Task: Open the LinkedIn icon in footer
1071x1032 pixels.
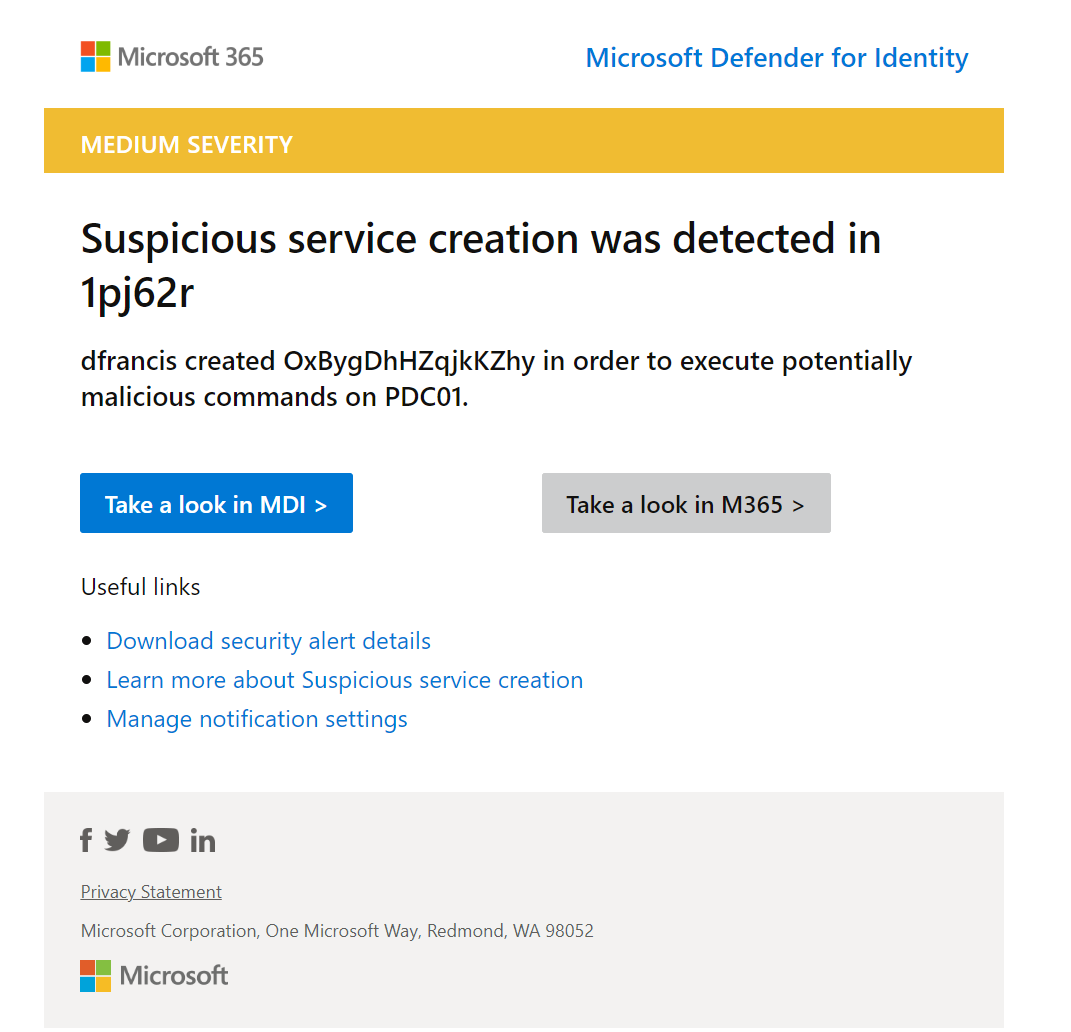Action: coord(203,841)
